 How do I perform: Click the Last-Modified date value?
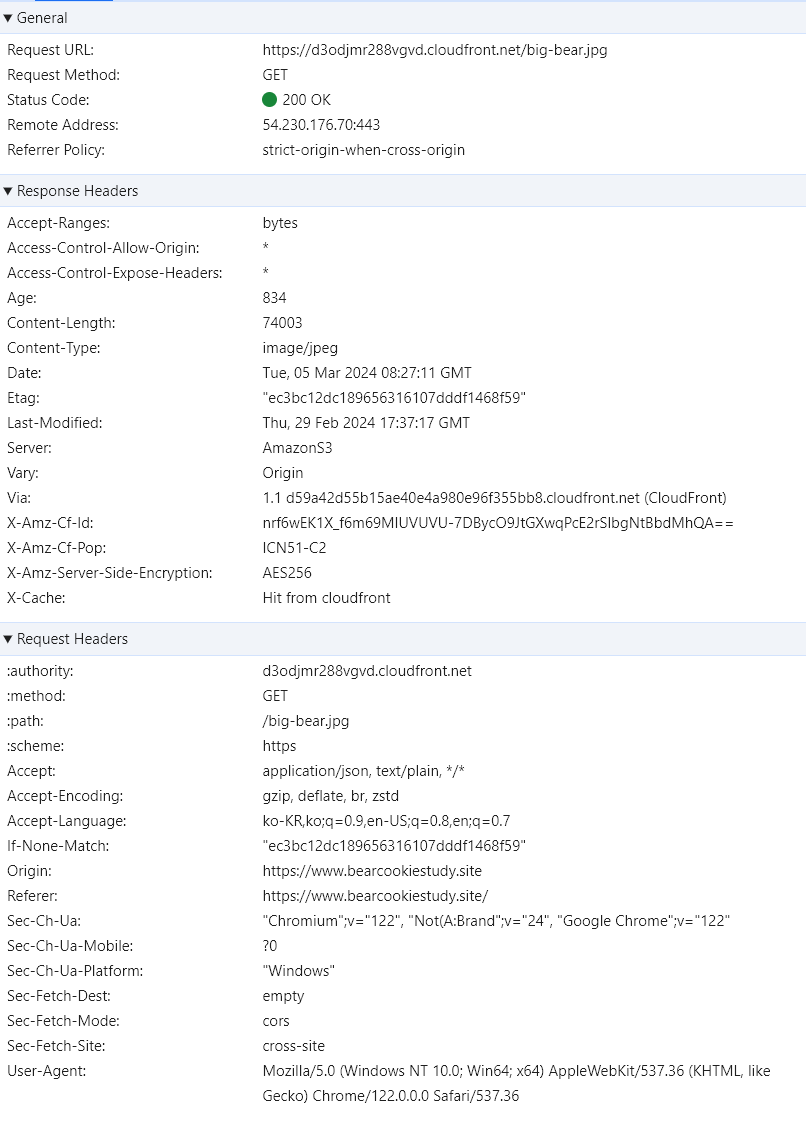pos(366,423)
